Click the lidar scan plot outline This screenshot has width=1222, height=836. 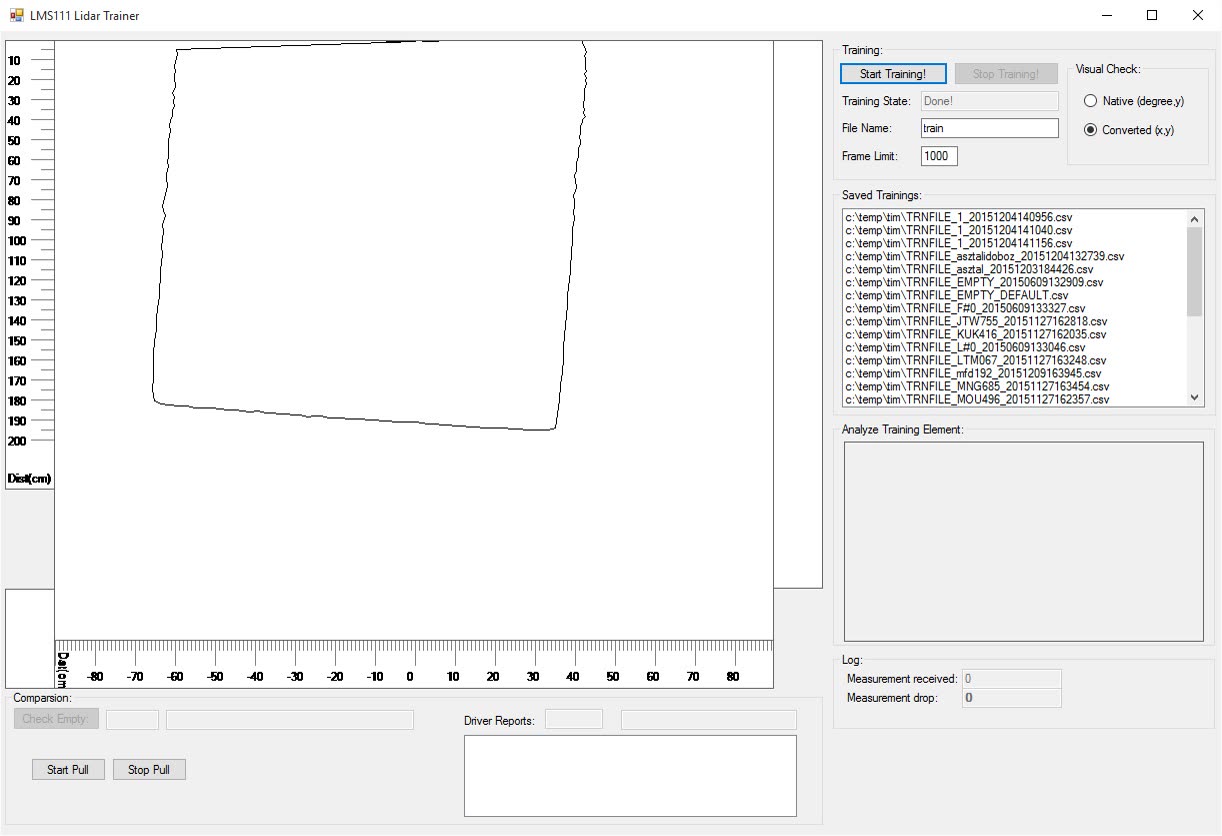(x=368, y=235)
